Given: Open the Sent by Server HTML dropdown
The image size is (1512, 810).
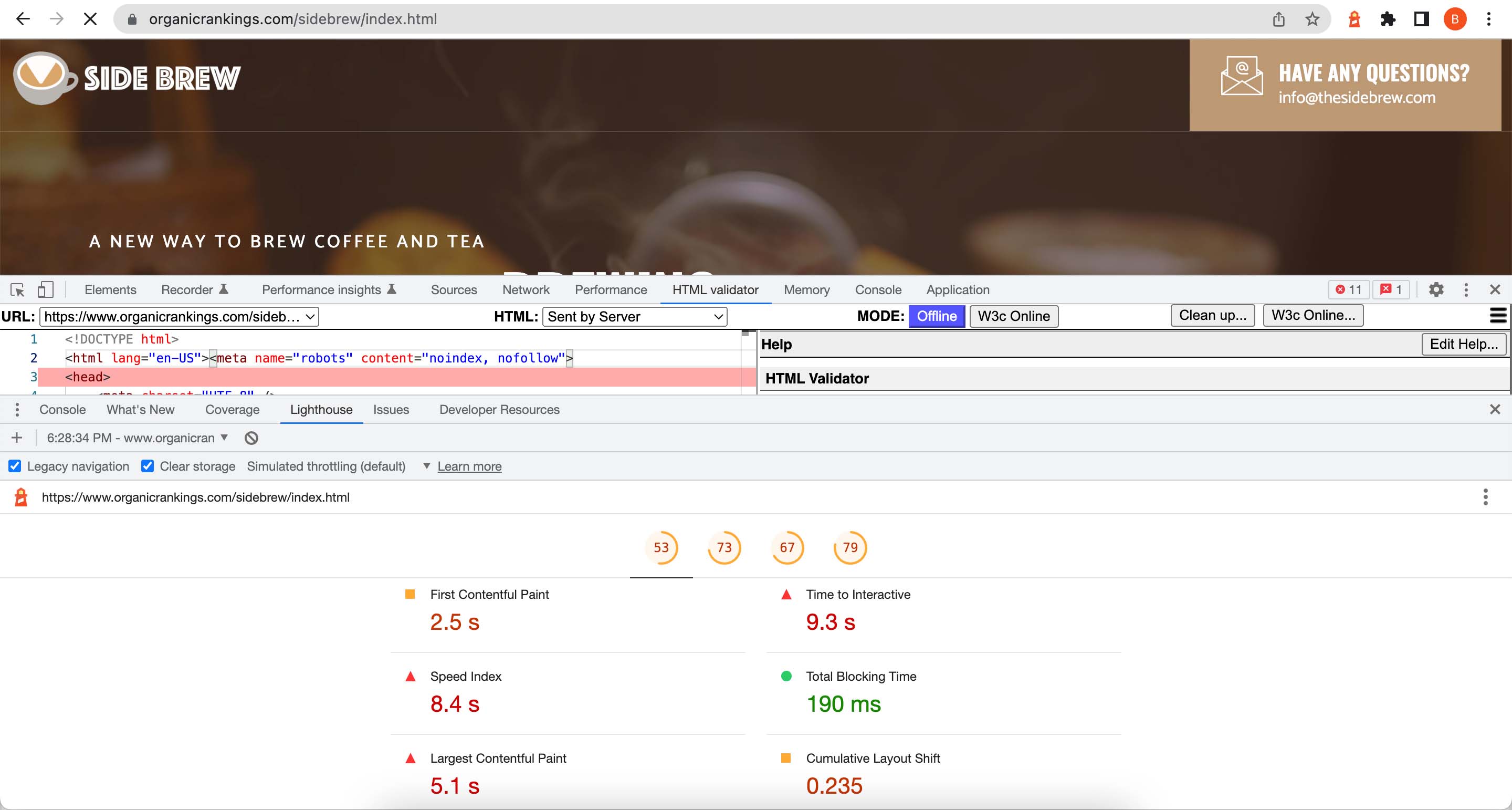Looking at the screenshot, I should coord(635,316).
